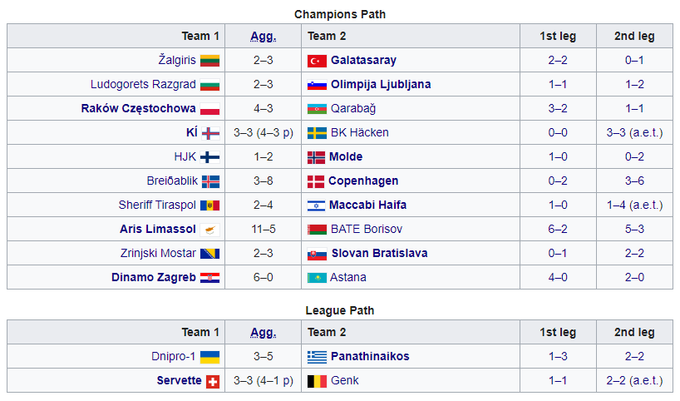Click the Lithuanian flag beside Žalgiris
The height and width of the screenshot is (401, 680).
pyautogui.click(x=210, y=60)
